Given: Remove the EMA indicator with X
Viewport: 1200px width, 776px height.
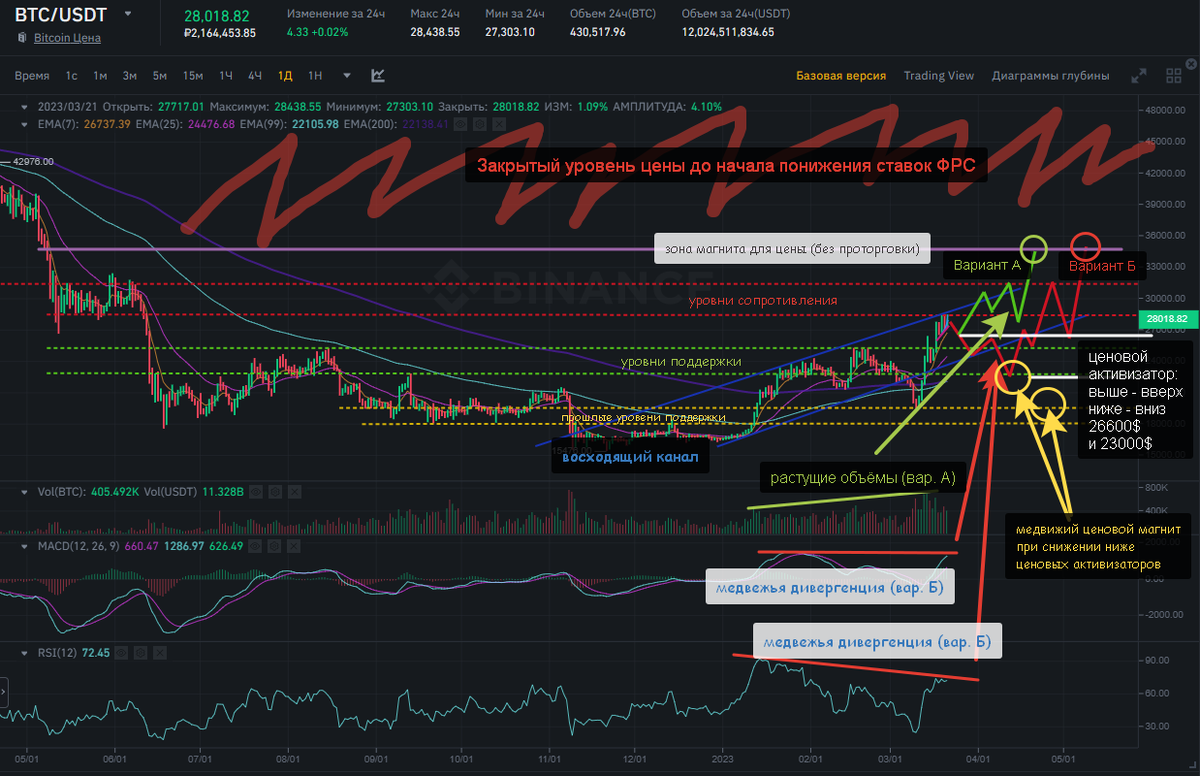Looking at the screenshot, I should point(499,124).
